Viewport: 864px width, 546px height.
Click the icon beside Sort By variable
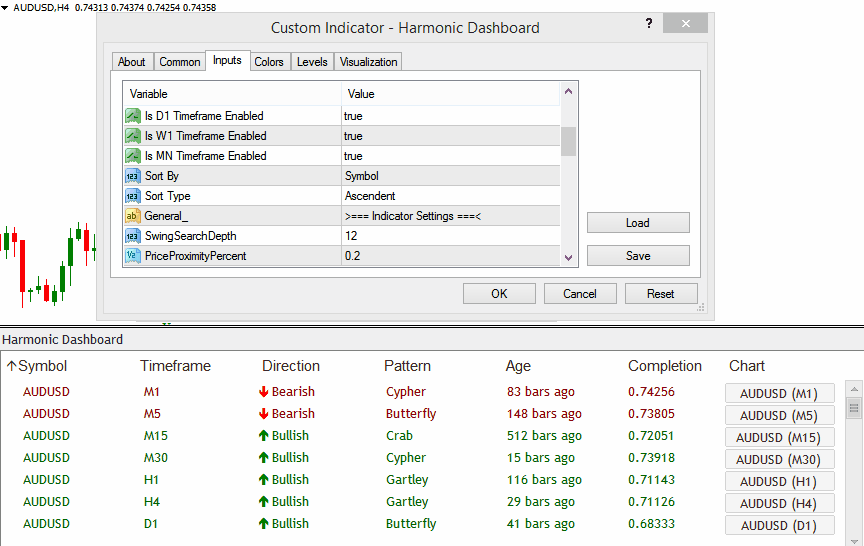(x=132, y=176)
